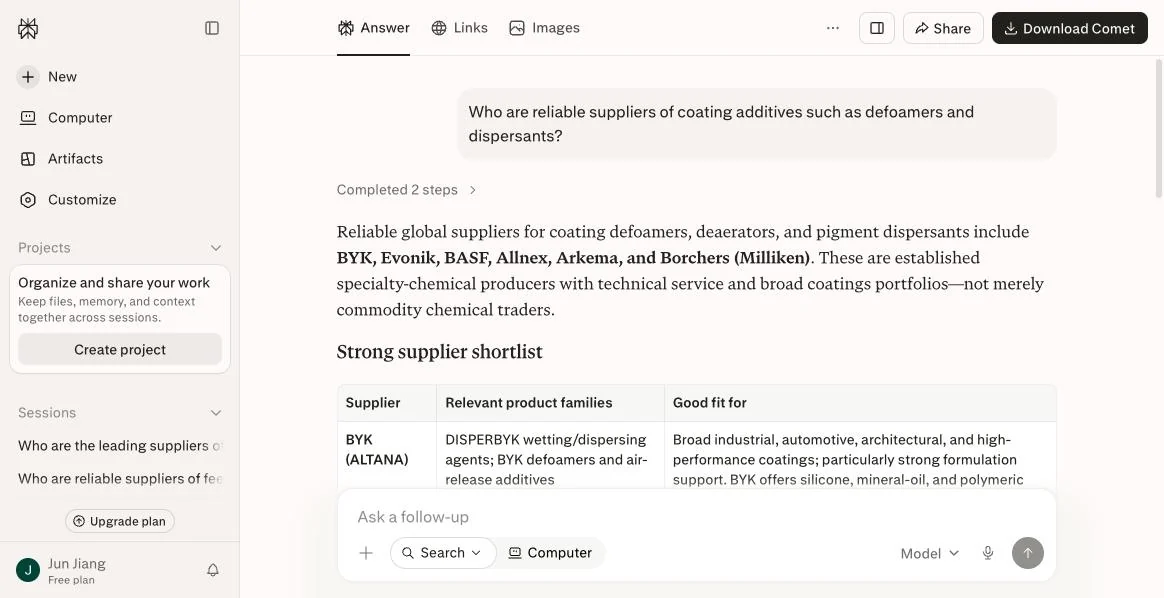The image size is (1164, 598).
Task: Click the 'Free plan' label
Action: (71, 580)
